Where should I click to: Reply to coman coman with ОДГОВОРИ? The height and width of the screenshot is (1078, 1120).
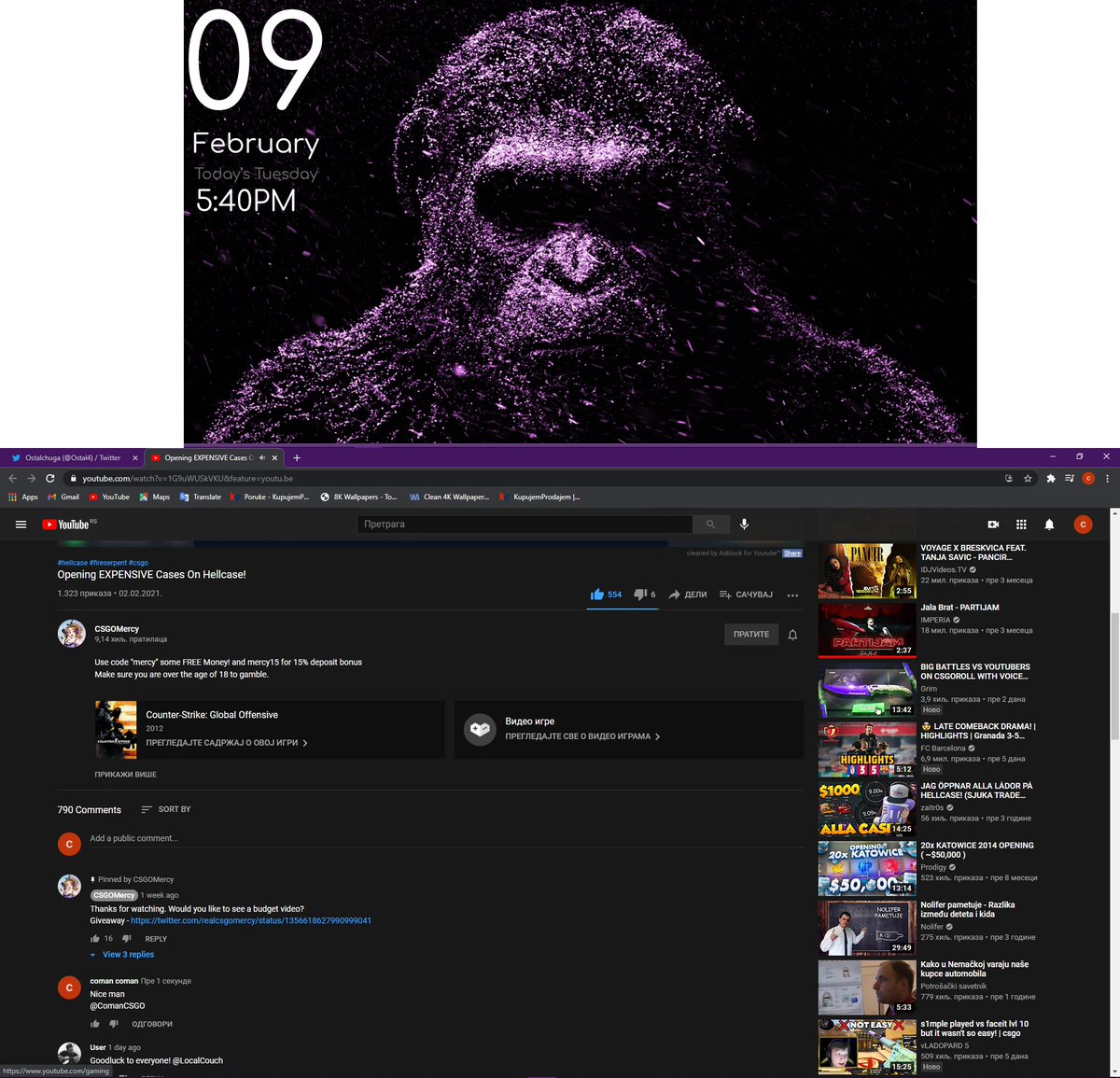pos(152,1024)
